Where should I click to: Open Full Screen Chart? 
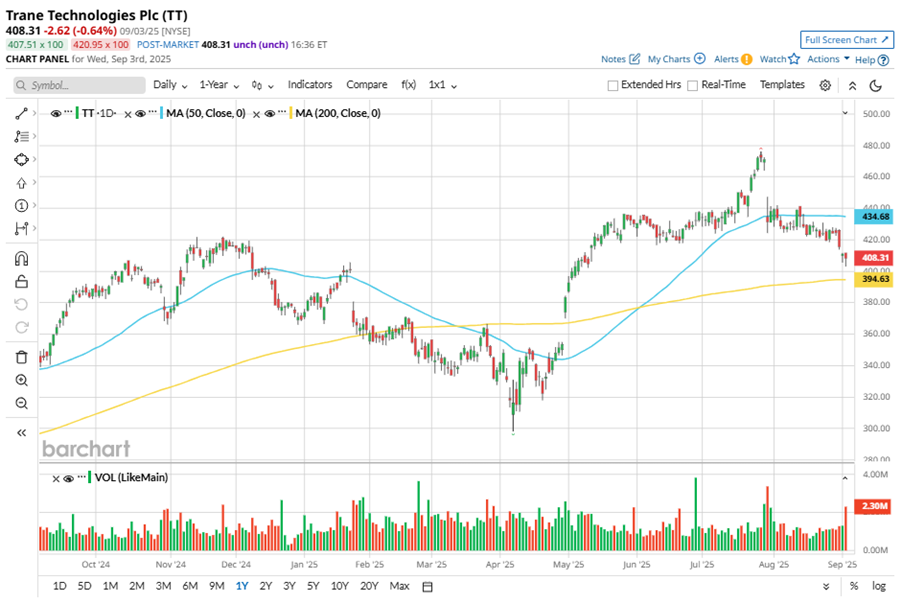(847, 40)
